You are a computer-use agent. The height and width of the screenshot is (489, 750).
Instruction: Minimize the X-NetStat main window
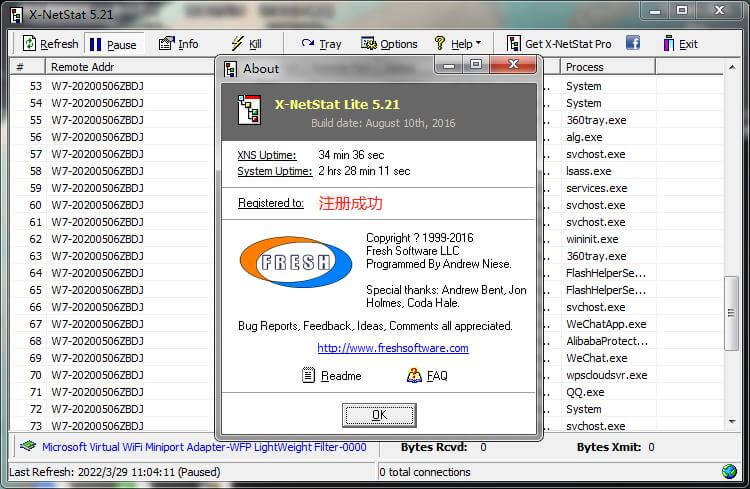[655, 11]
